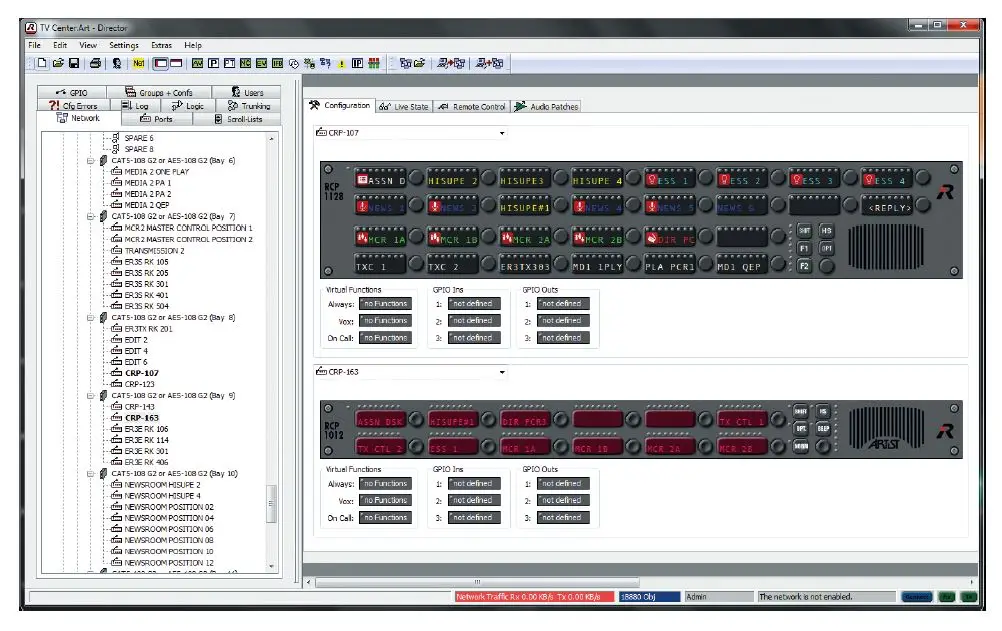Click the last send-to-network toolbar icon

(x=489, y=63)
